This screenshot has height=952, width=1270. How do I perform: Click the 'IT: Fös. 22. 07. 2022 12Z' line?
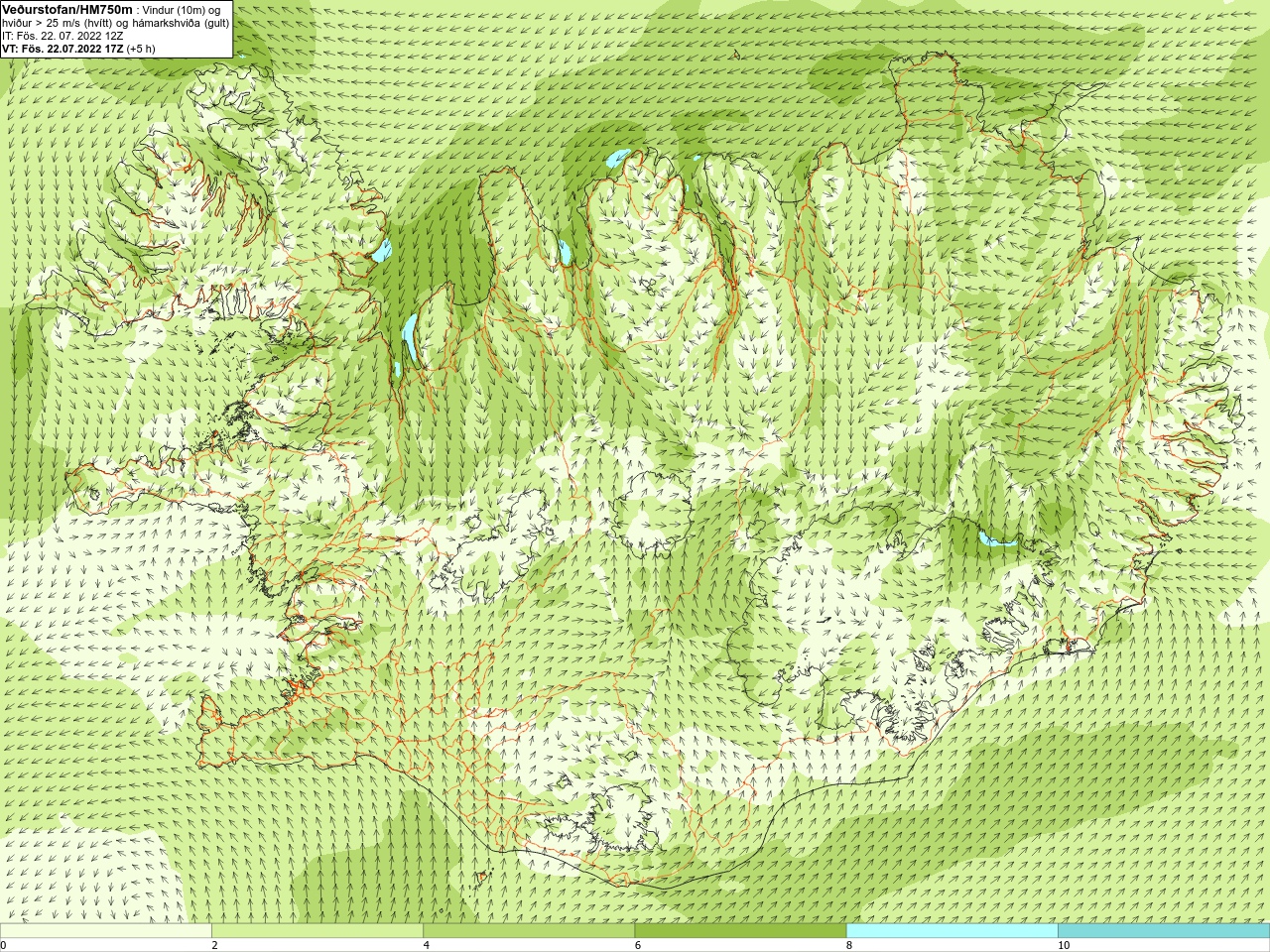pos(63,36)
